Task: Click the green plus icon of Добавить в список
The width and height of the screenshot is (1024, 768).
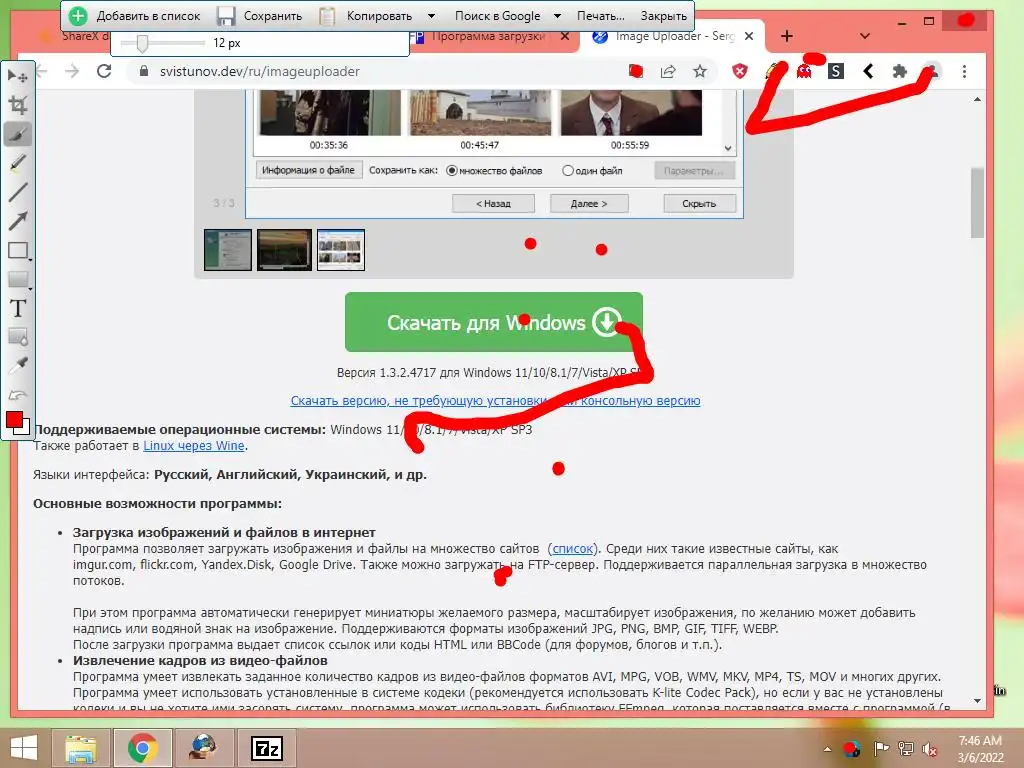Action: click(78, 16)
